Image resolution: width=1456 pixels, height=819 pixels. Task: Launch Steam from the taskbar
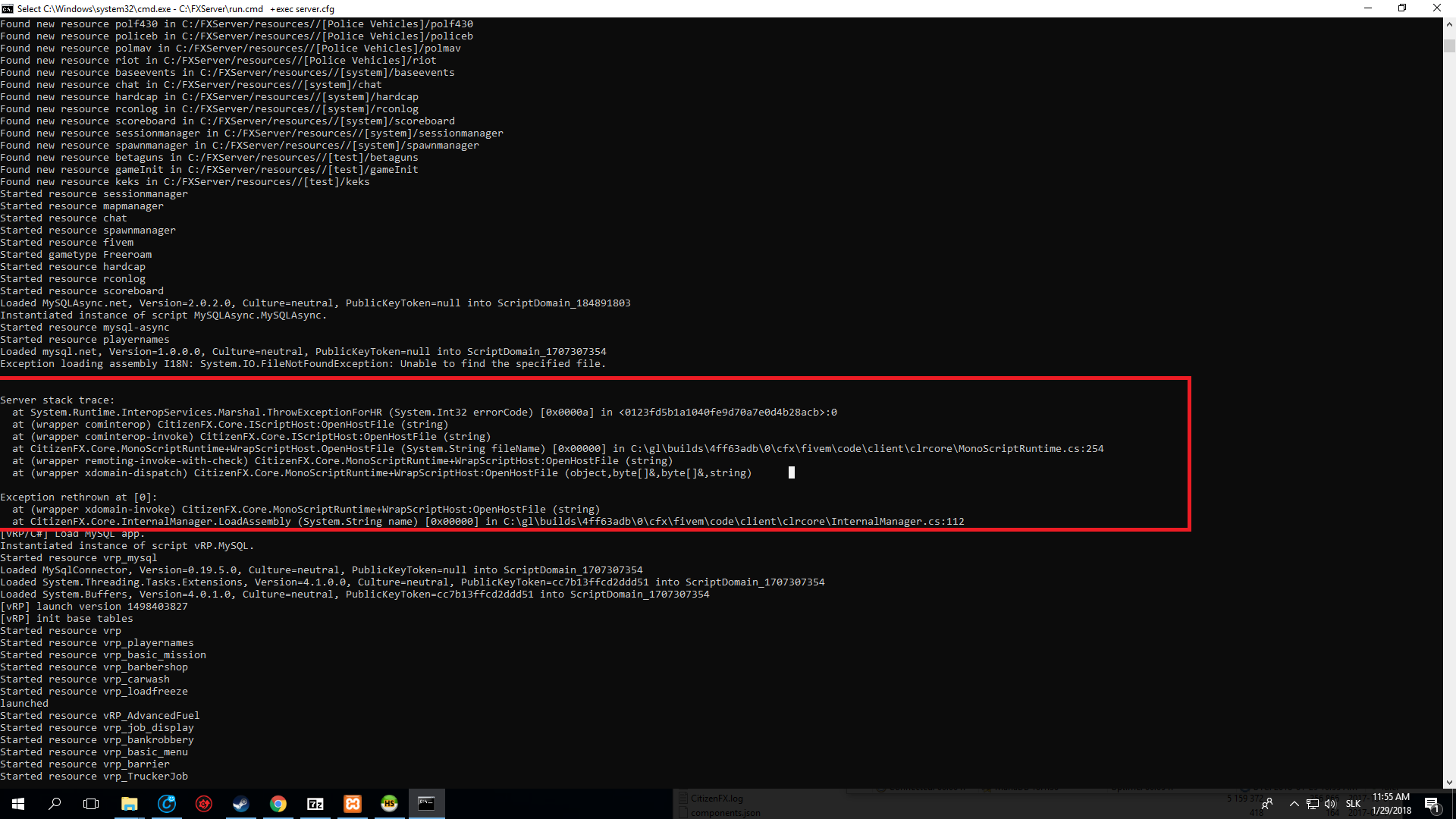[x=240, y=804]
